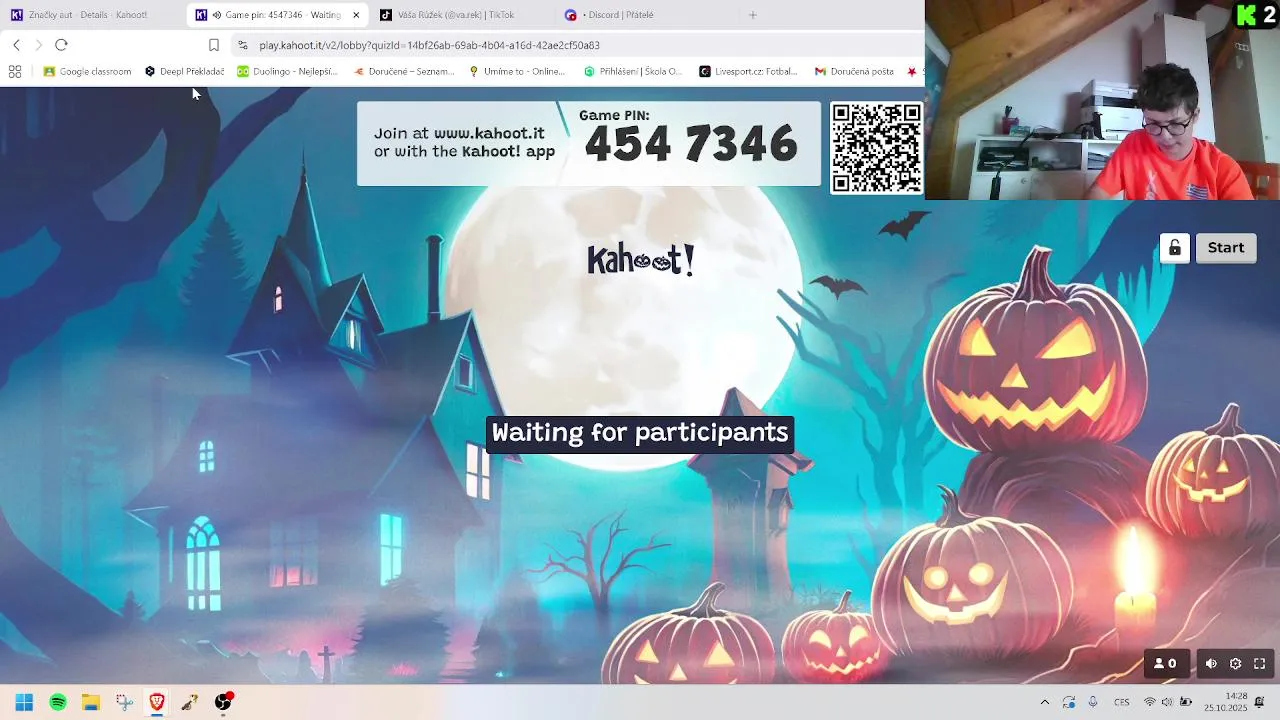Change keyboard language CES indicator
This screenshot has width=1280, height=720.
coord(1122,702)
